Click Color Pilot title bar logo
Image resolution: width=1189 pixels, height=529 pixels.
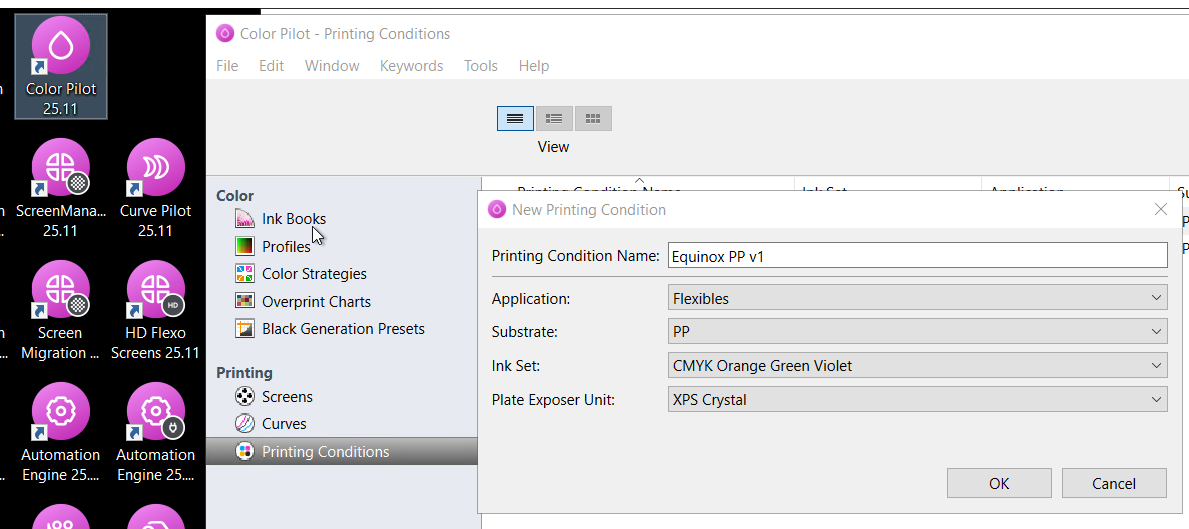click(x=224, y=33)
